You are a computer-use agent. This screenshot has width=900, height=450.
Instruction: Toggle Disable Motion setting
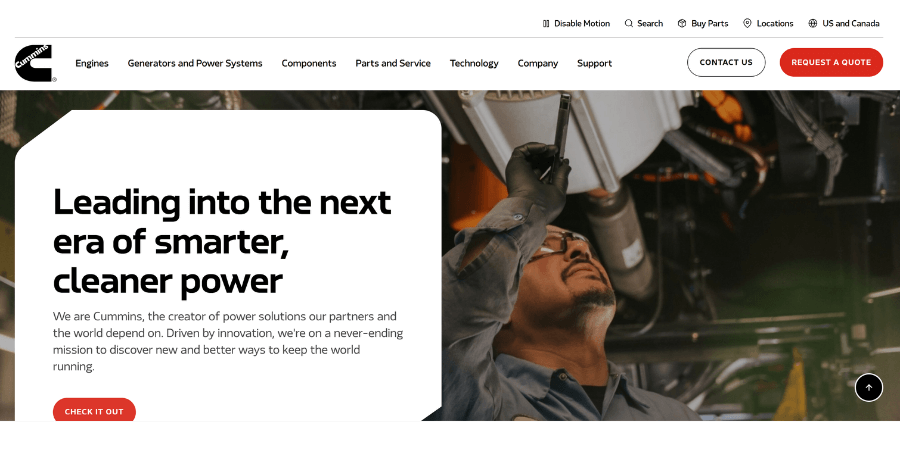576,24
